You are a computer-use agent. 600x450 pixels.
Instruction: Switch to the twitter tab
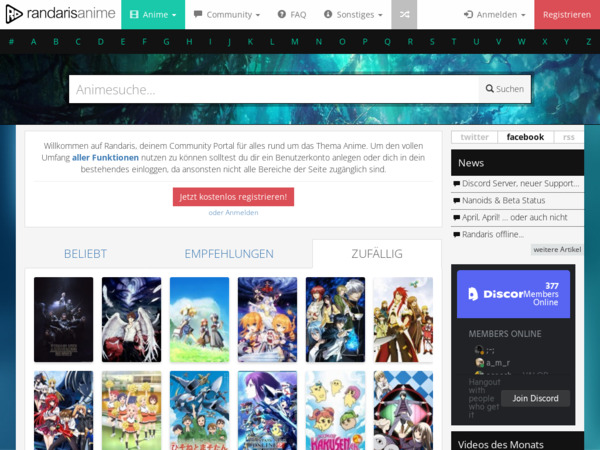pos(474,137)
